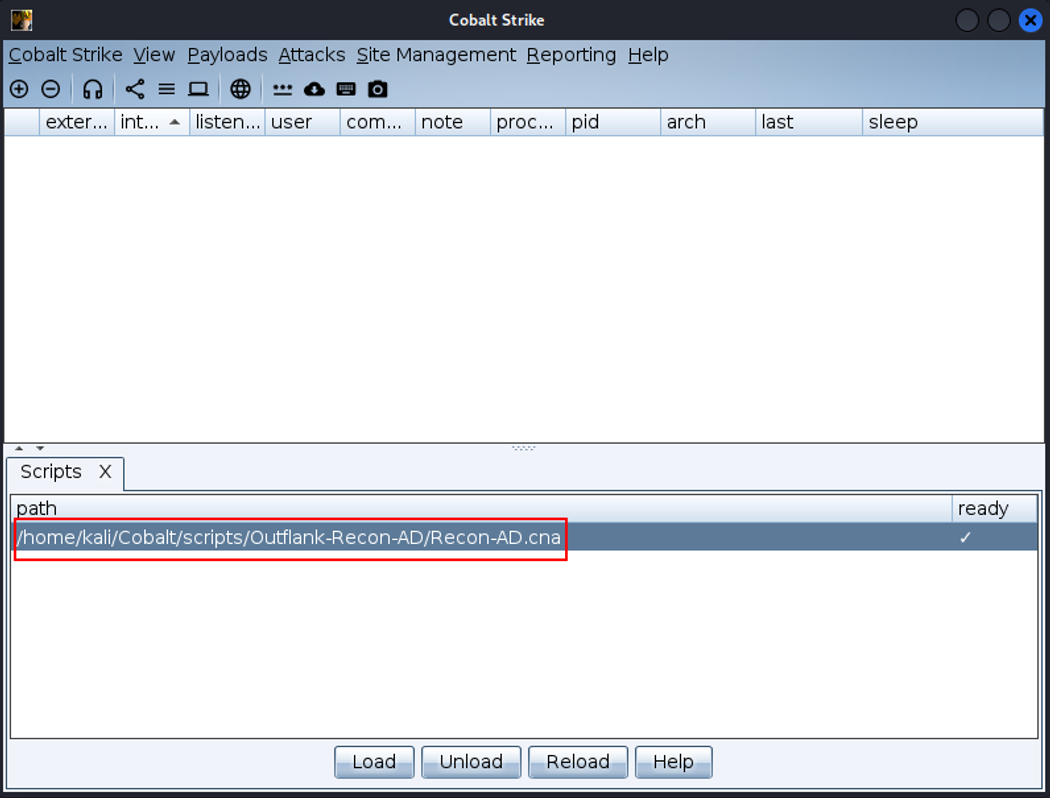Click the Reload button
Viewport: 1050px width, 798px height.
578,762
